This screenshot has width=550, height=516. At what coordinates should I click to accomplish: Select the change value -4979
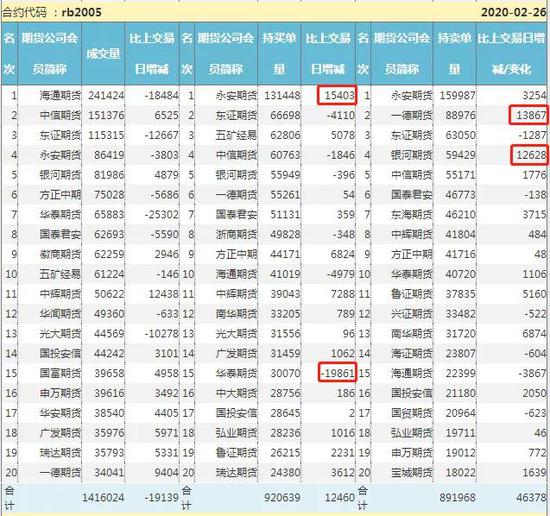coord(341,274)
